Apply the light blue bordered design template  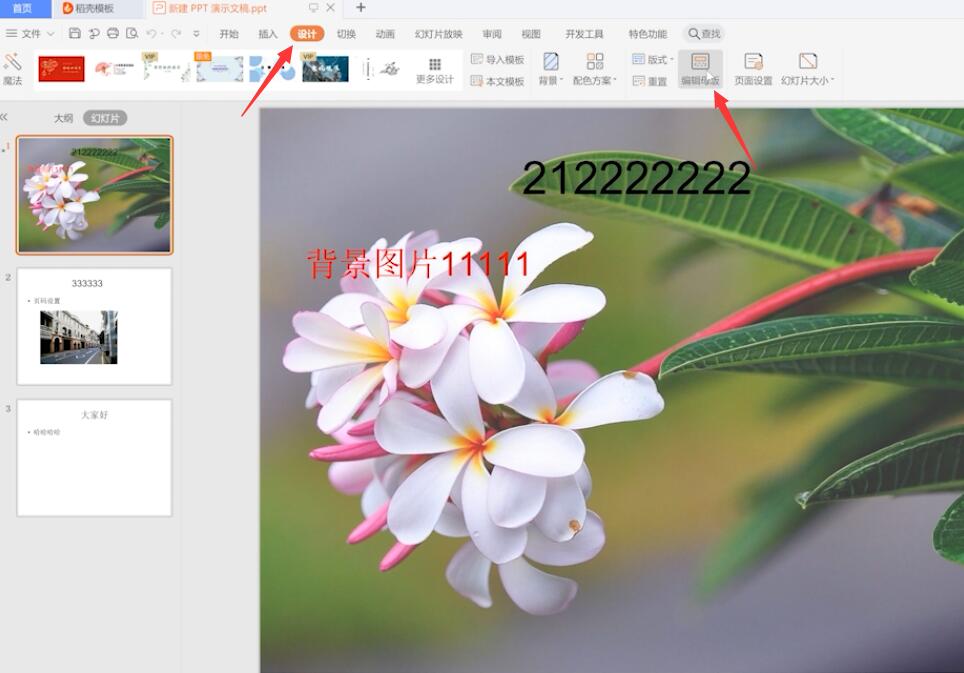tap(219, 69)
